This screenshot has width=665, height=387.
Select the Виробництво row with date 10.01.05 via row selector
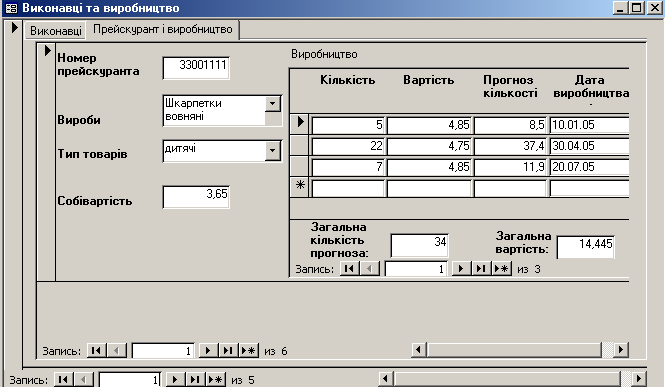click(x=300, y=124)
